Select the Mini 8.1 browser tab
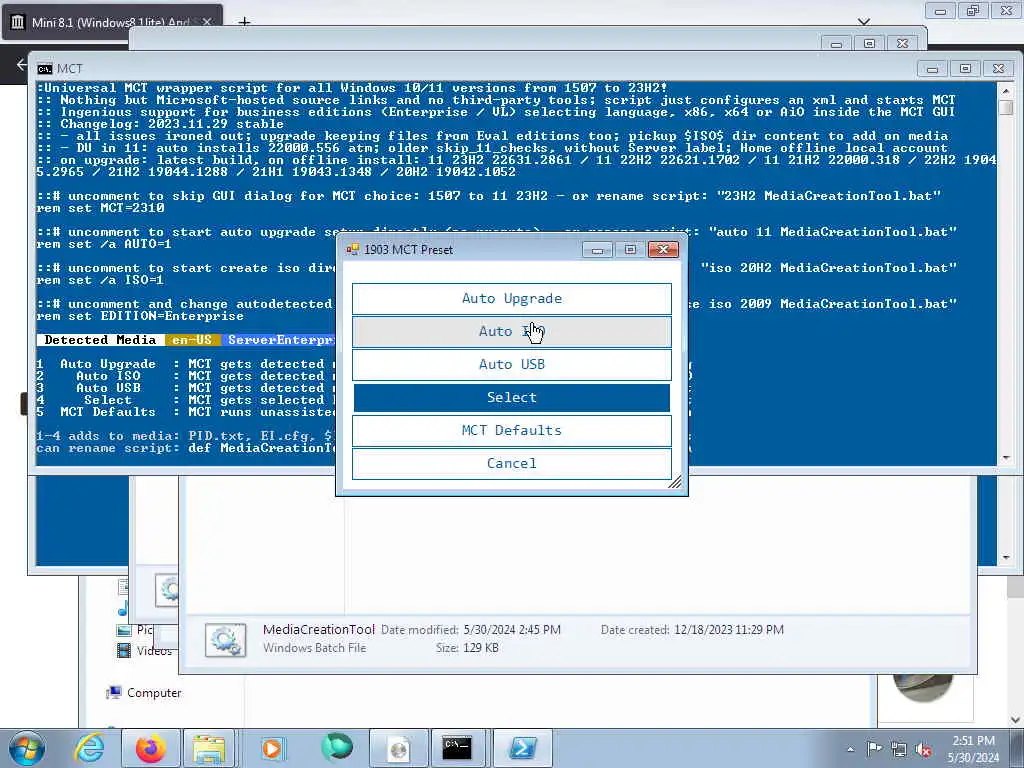 coord(111,22)
